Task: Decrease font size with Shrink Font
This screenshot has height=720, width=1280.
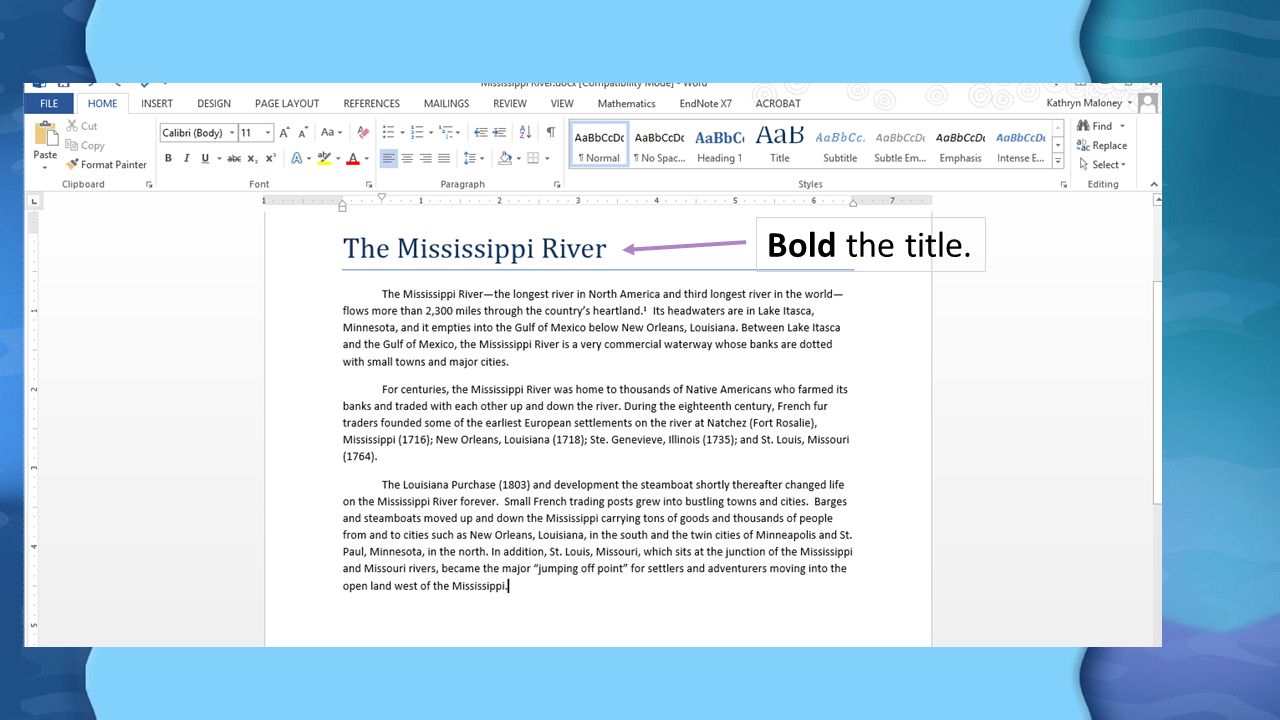Action: click(x=302, y=132)
